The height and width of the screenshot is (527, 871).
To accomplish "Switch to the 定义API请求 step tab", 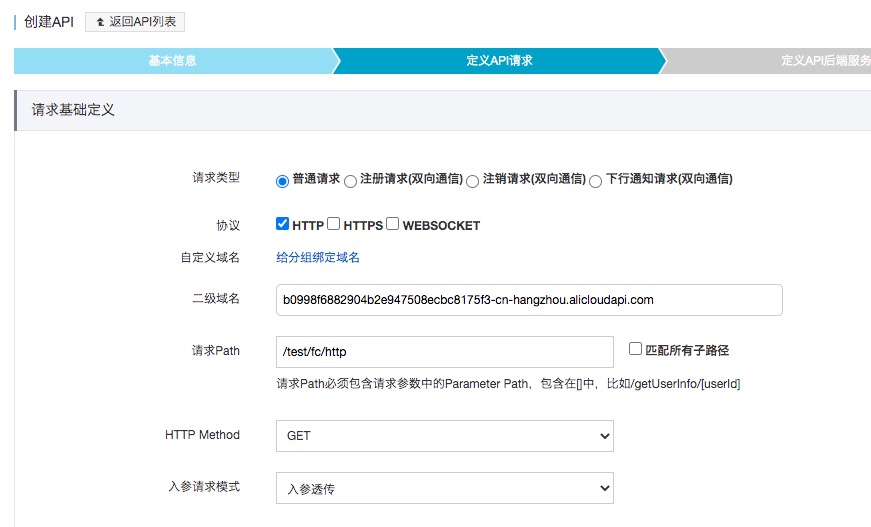I will pos(499,61).
